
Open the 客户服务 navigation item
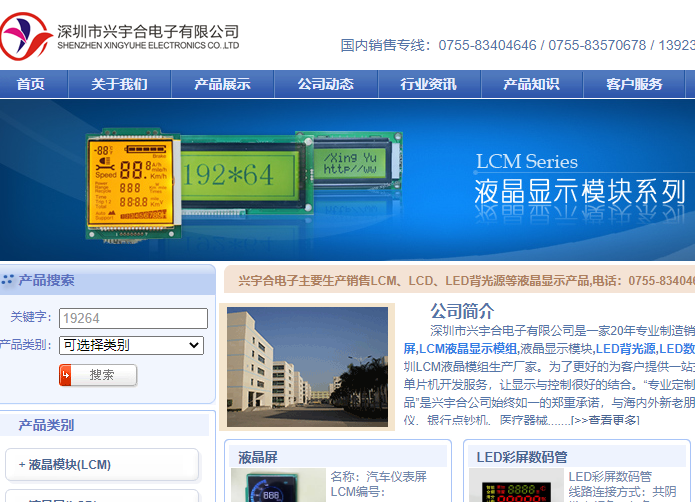[634, 84]
